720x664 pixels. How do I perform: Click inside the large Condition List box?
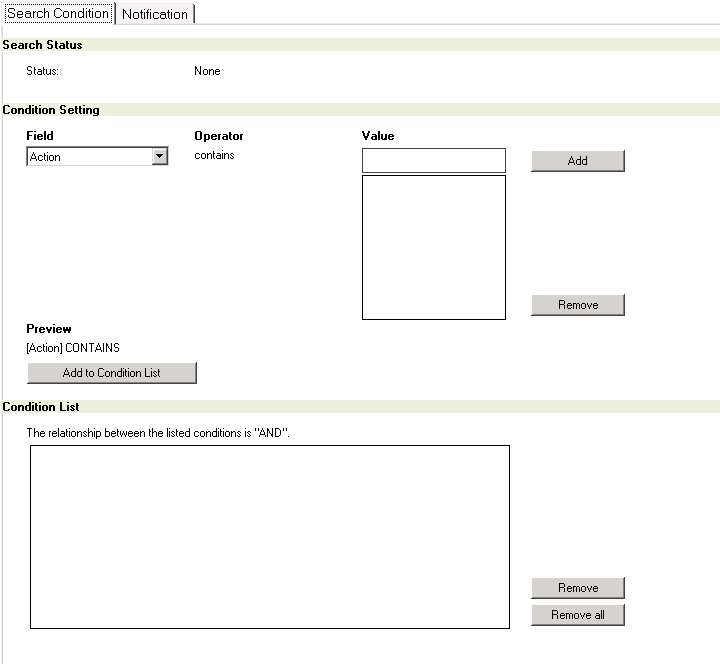[270, 537]
